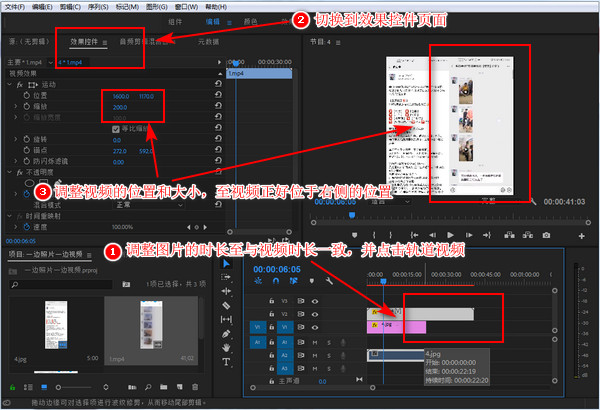This screenshot has width=600, height=410.
Task: Click the program monitor camera export frame icon
Action: pyautogui.click(x=546, y=235)
